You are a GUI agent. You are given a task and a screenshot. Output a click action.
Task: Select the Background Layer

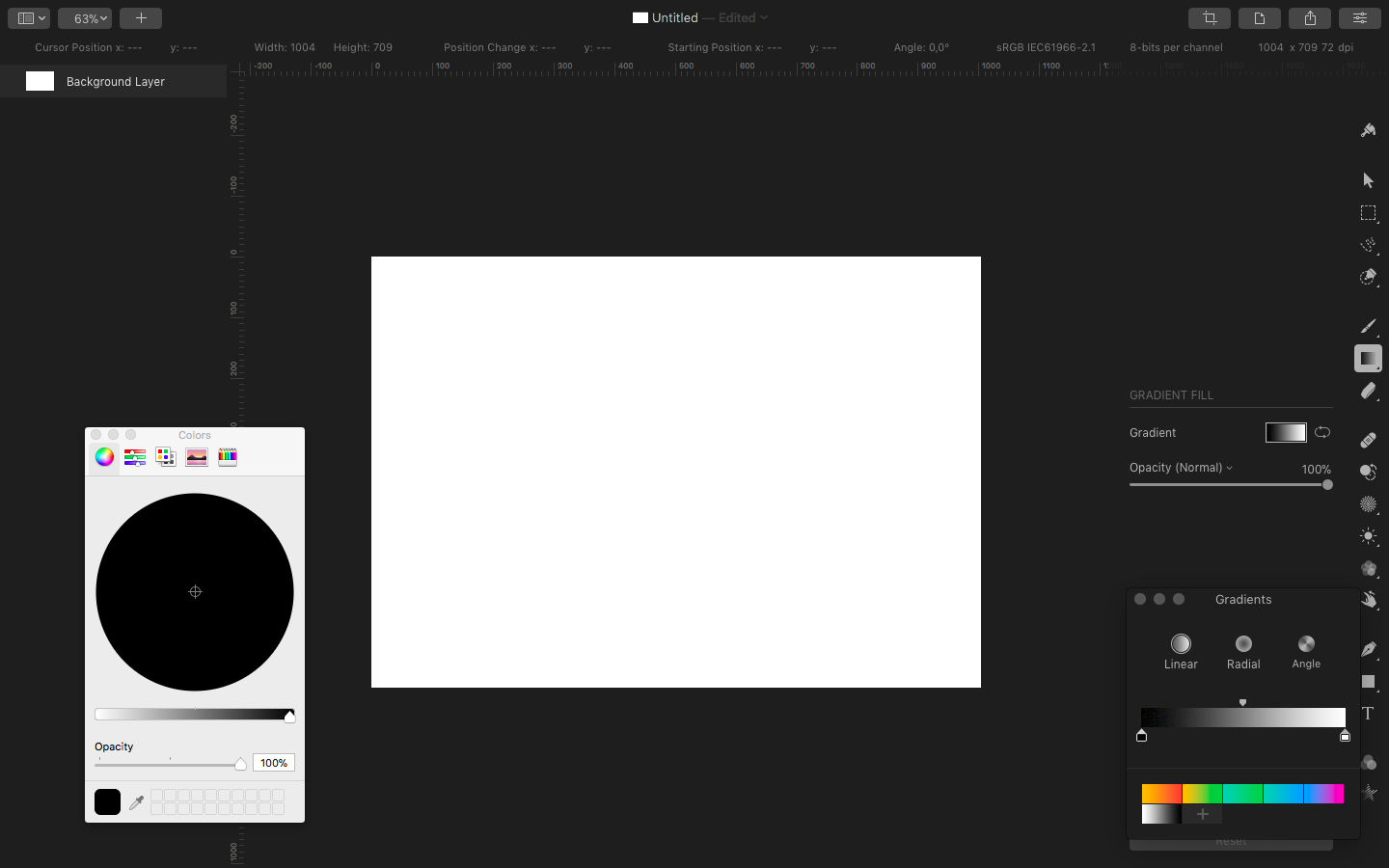pos(114,81)
